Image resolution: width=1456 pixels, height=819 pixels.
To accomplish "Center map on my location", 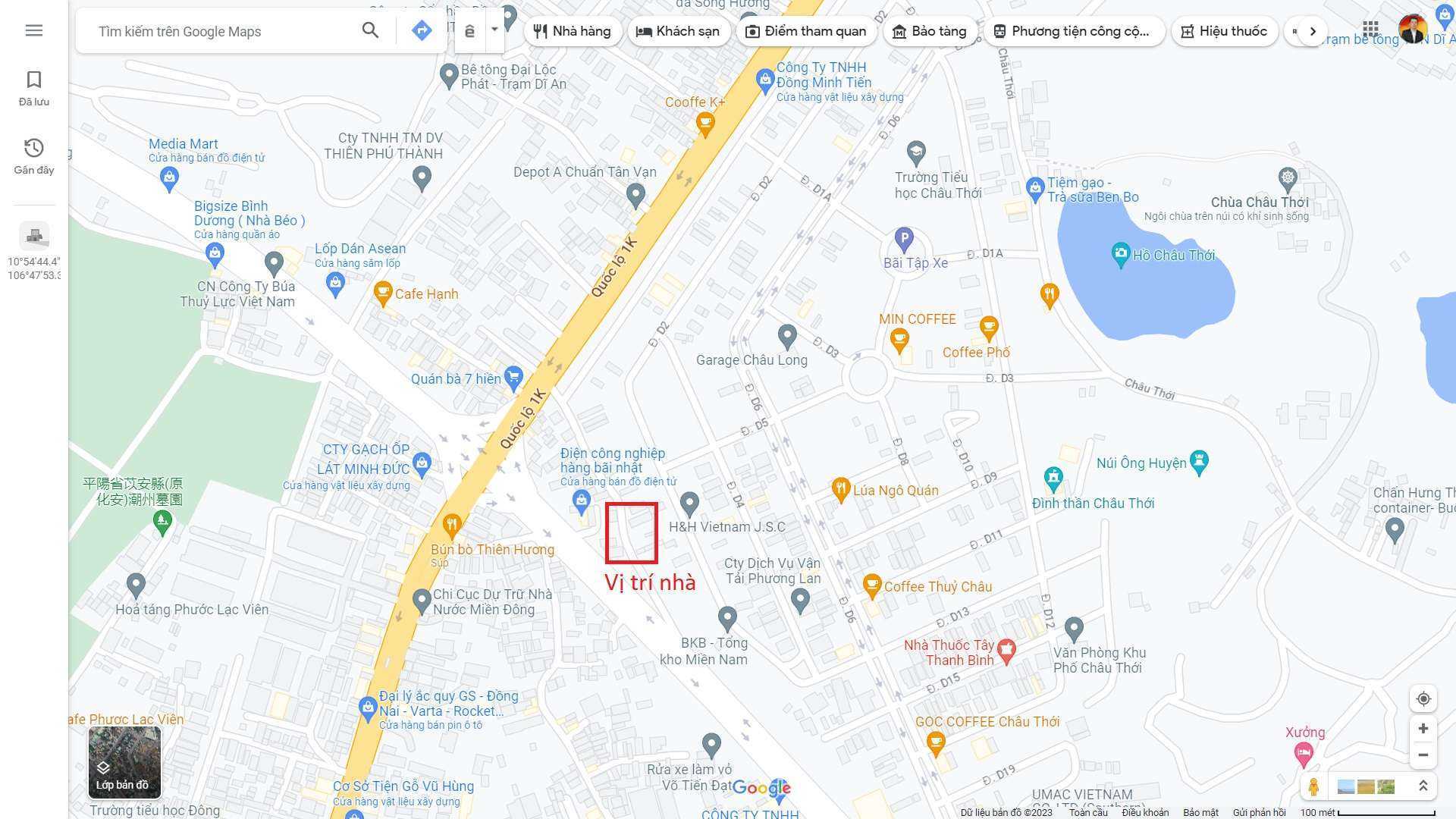I will 1423,699.
